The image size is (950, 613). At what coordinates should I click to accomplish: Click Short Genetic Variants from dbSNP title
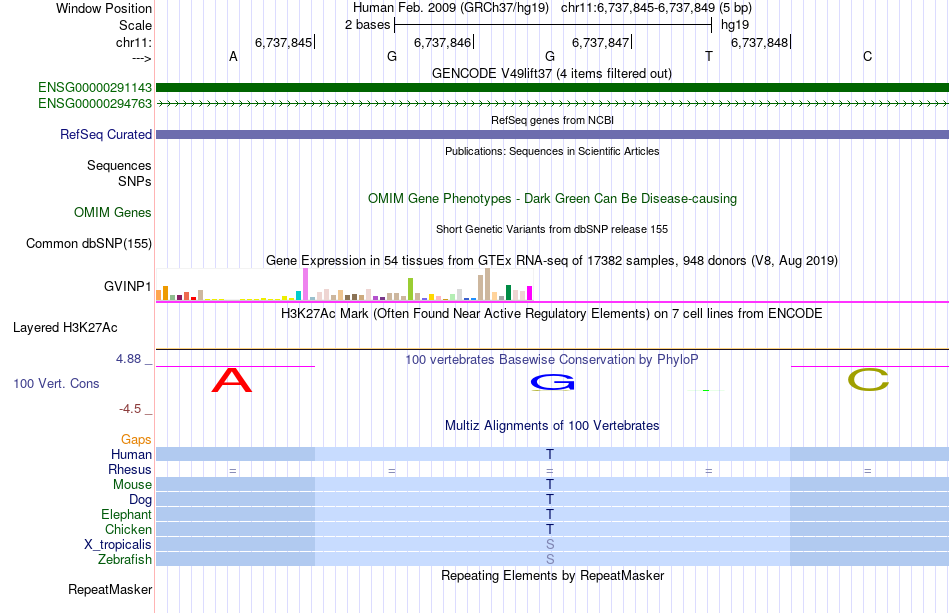[552, 230]
